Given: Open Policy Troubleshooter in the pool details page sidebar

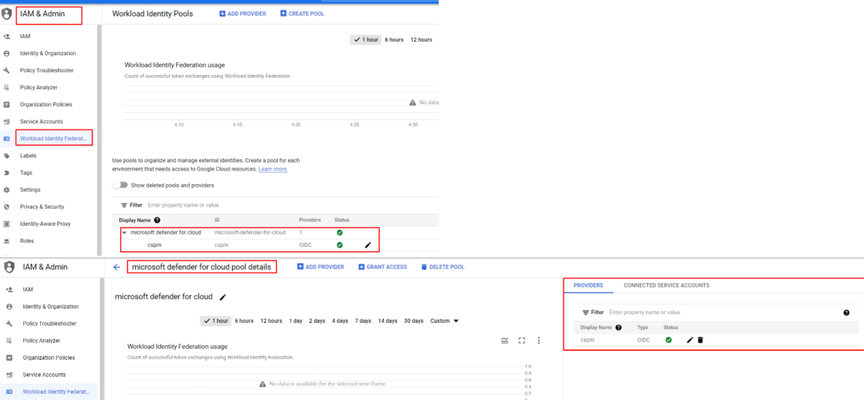Looking at the screenshot, I should tap(50, 323).
